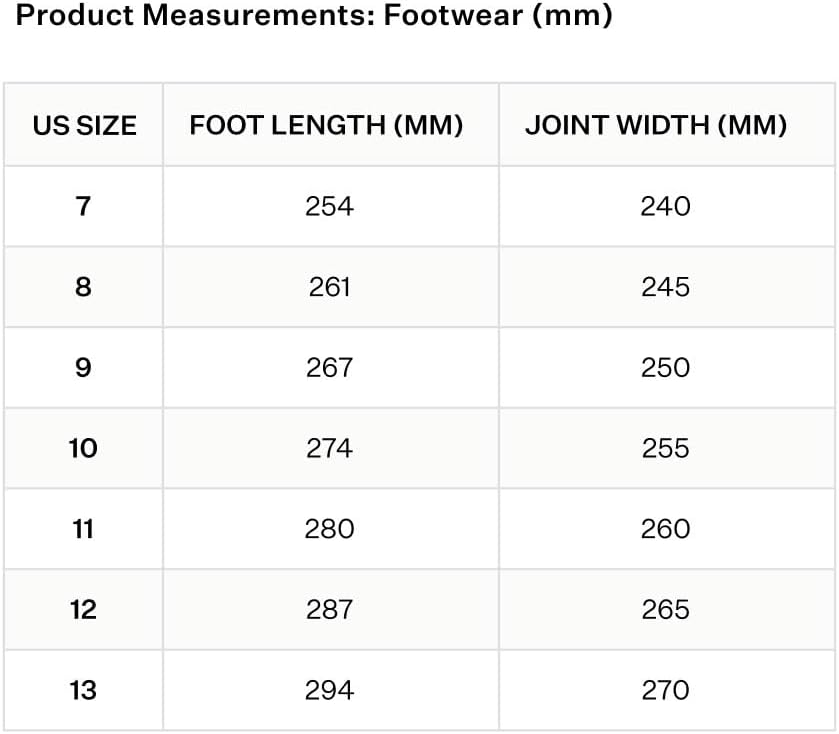Click the Product Measurements: Footwear title
Image resolution: width=839 pixels, height=734 pixels.
(315, 17)
